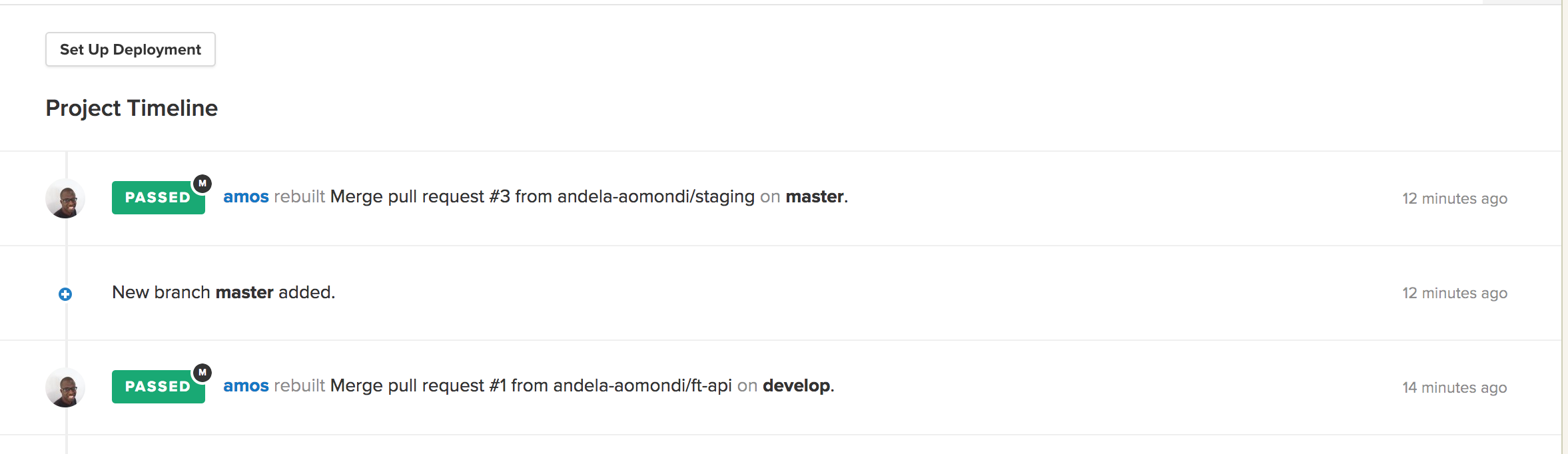This screenshot has width=1568, height=454.
Task: Click 12 minutes ago on master build
Action: pyautogui.click(x=1455, y=198)
